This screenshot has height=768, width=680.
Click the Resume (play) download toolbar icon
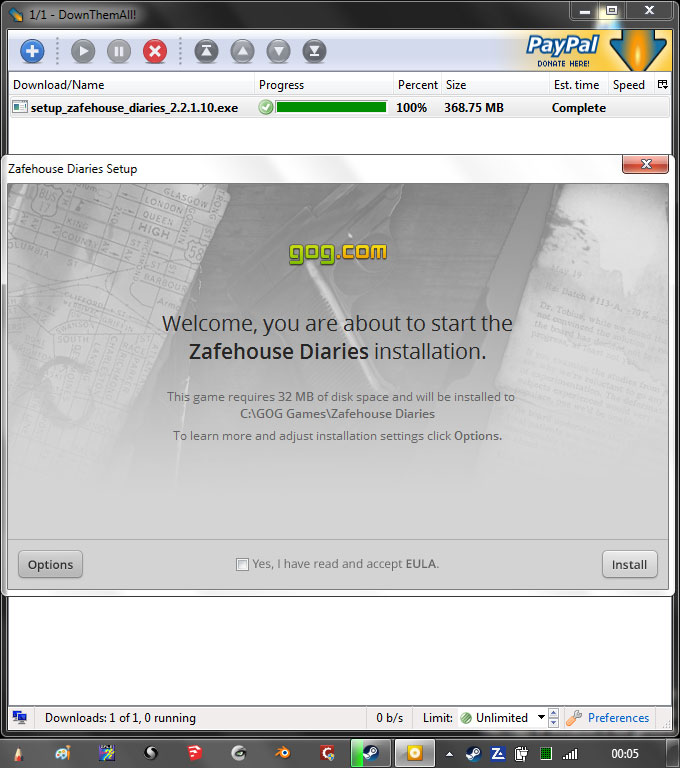tap(83, 51)
